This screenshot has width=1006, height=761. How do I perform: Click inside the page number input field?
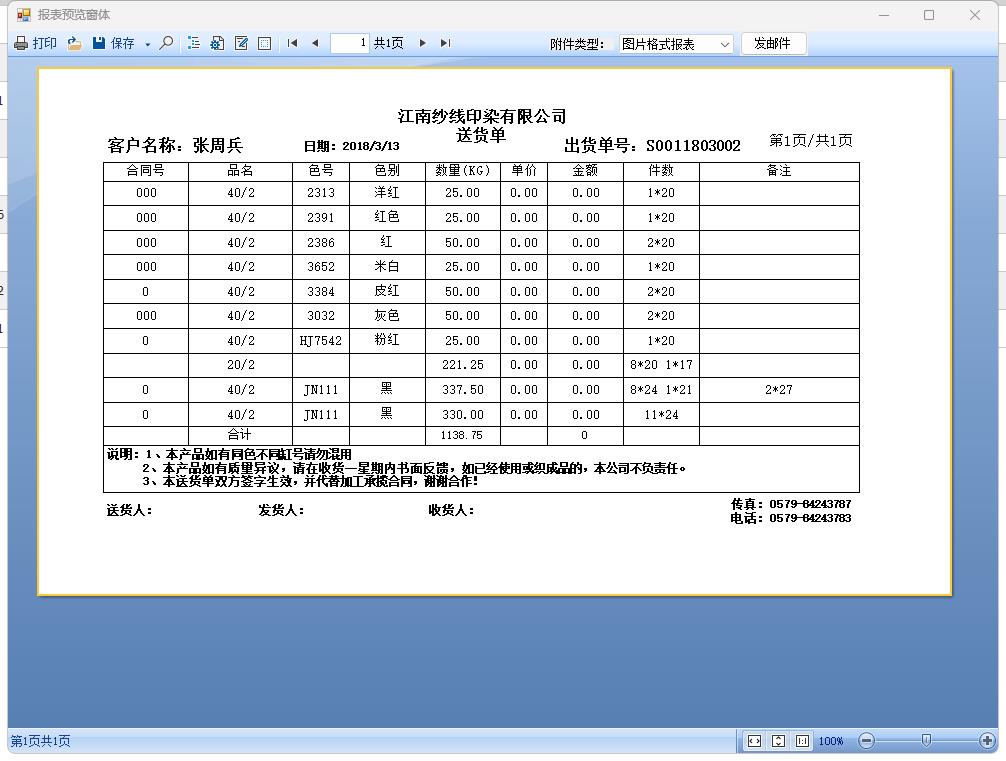tap(348, 43)
